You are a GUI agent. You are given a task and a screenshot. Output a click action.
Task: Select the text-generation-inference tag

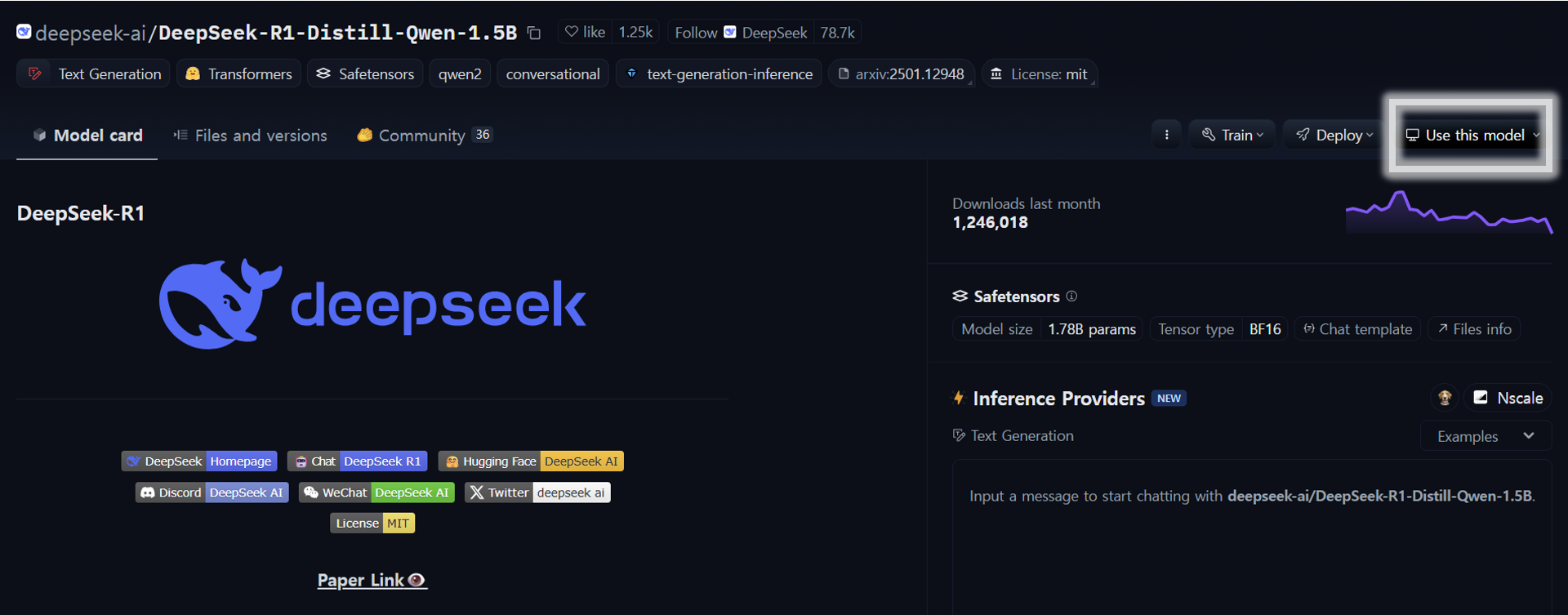point(719,74)
